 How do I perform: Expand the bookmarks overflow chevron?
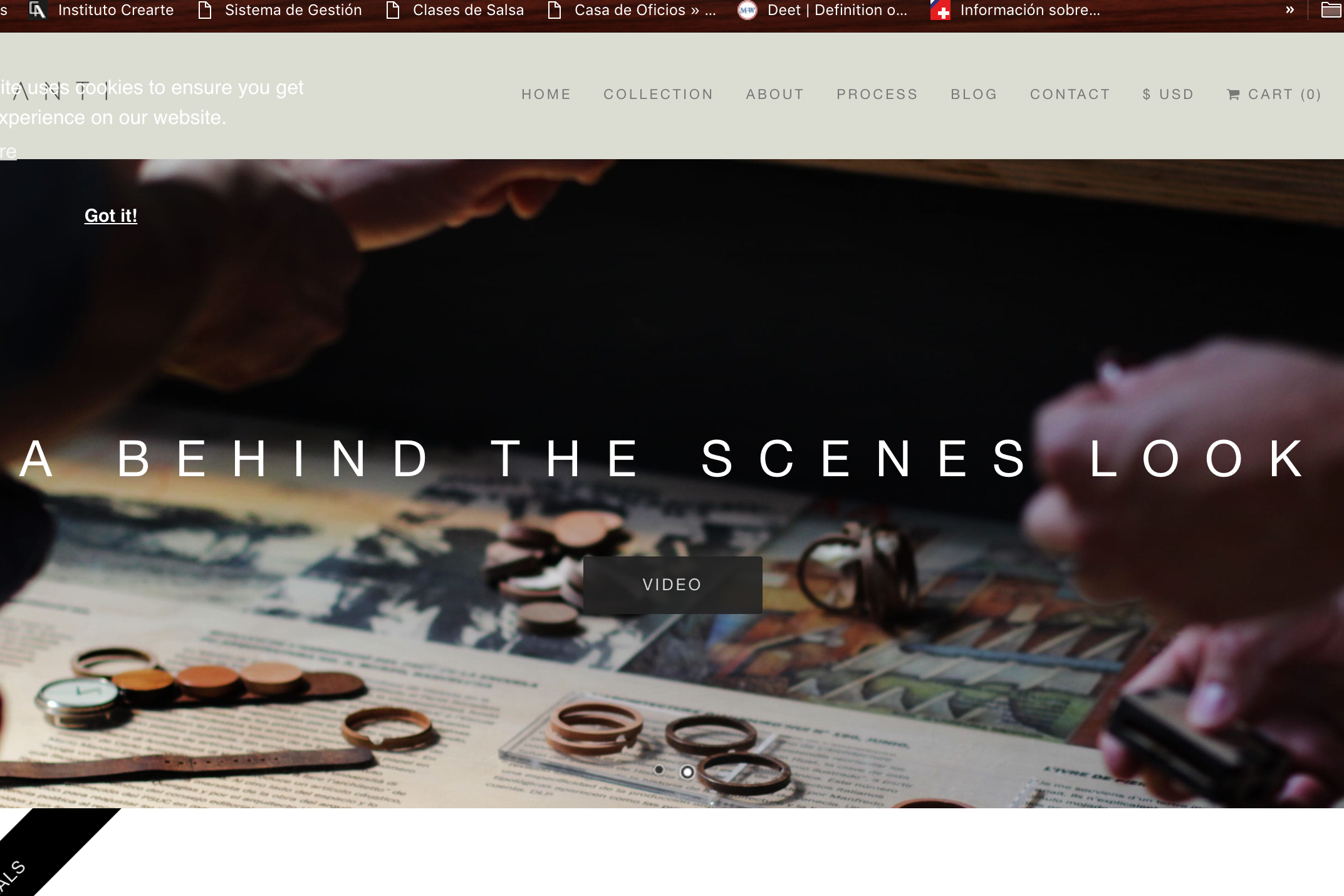coord(1289,10)
